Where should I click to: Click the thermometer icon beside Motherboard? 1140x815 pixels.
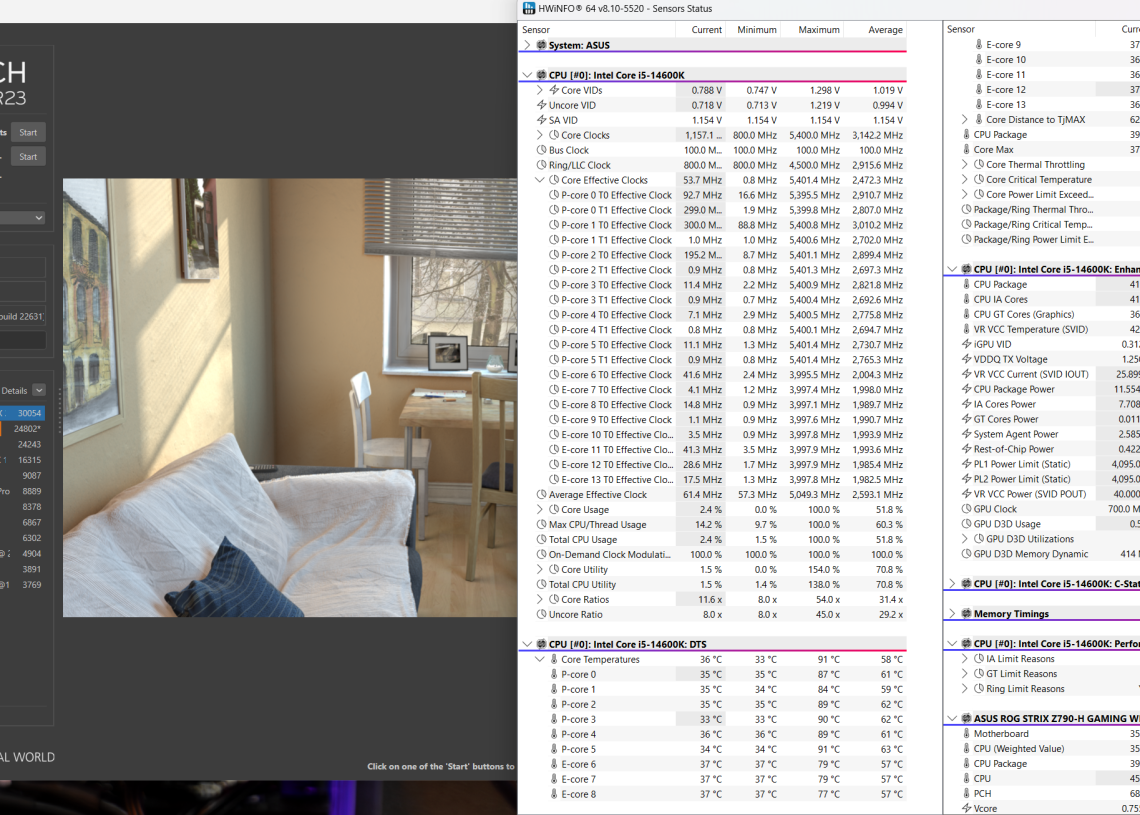click(x=966, y=734)
